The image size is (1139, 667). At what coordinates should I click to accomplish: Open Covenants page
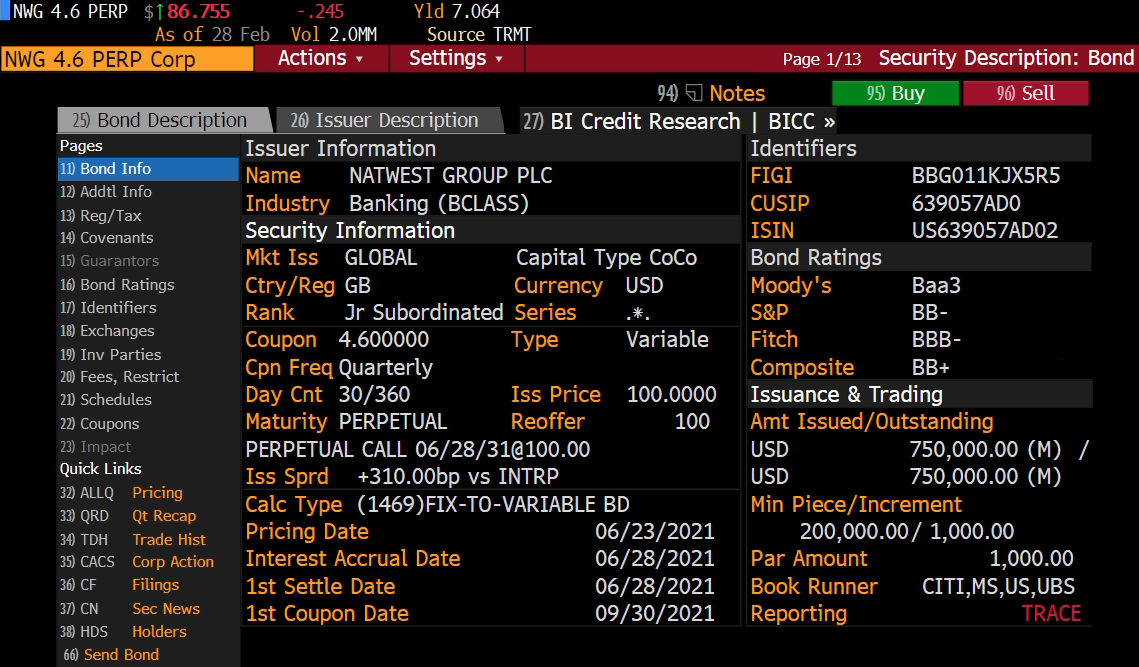click(x=107, y=238)
